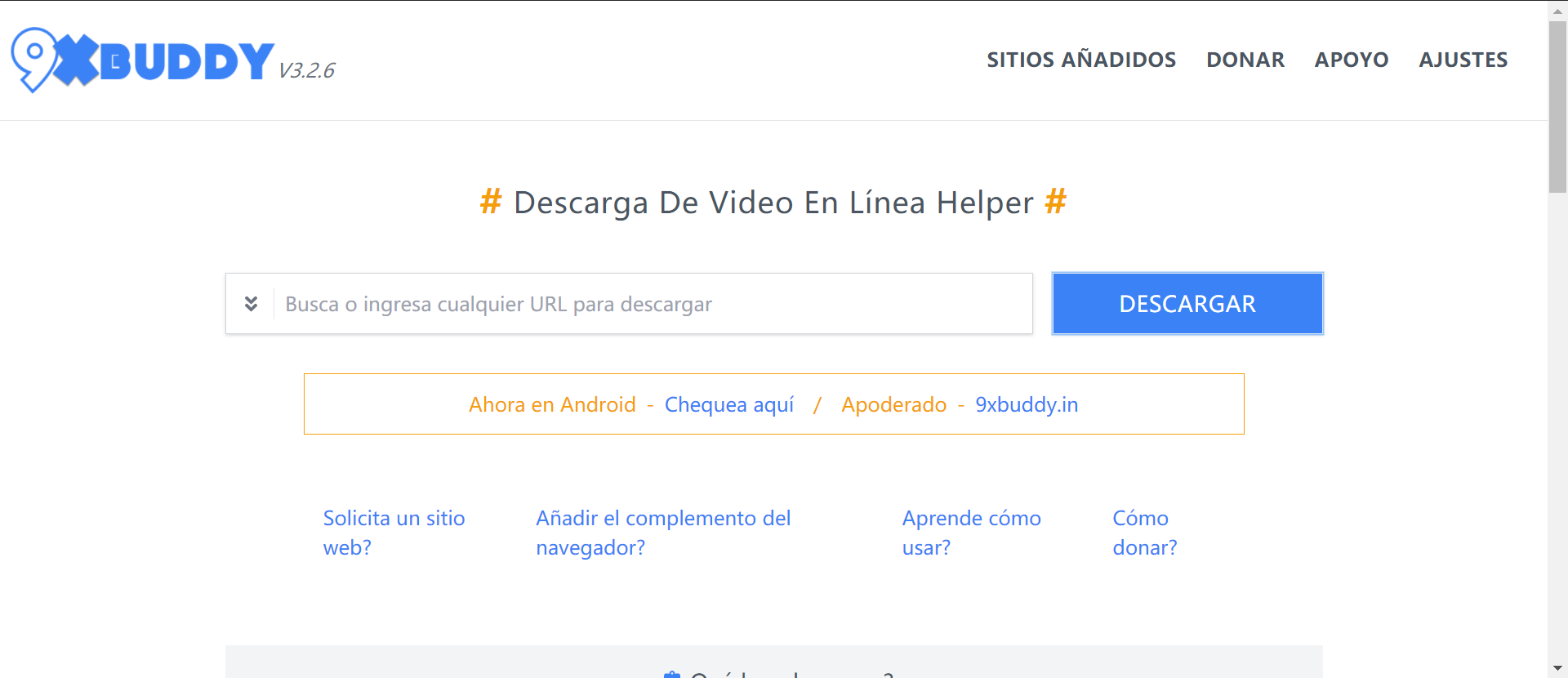The height and width of the screenshot is (678, 1568).
Task: Open 'Solicita un sitio web?' link
Action: pos(394,533)
